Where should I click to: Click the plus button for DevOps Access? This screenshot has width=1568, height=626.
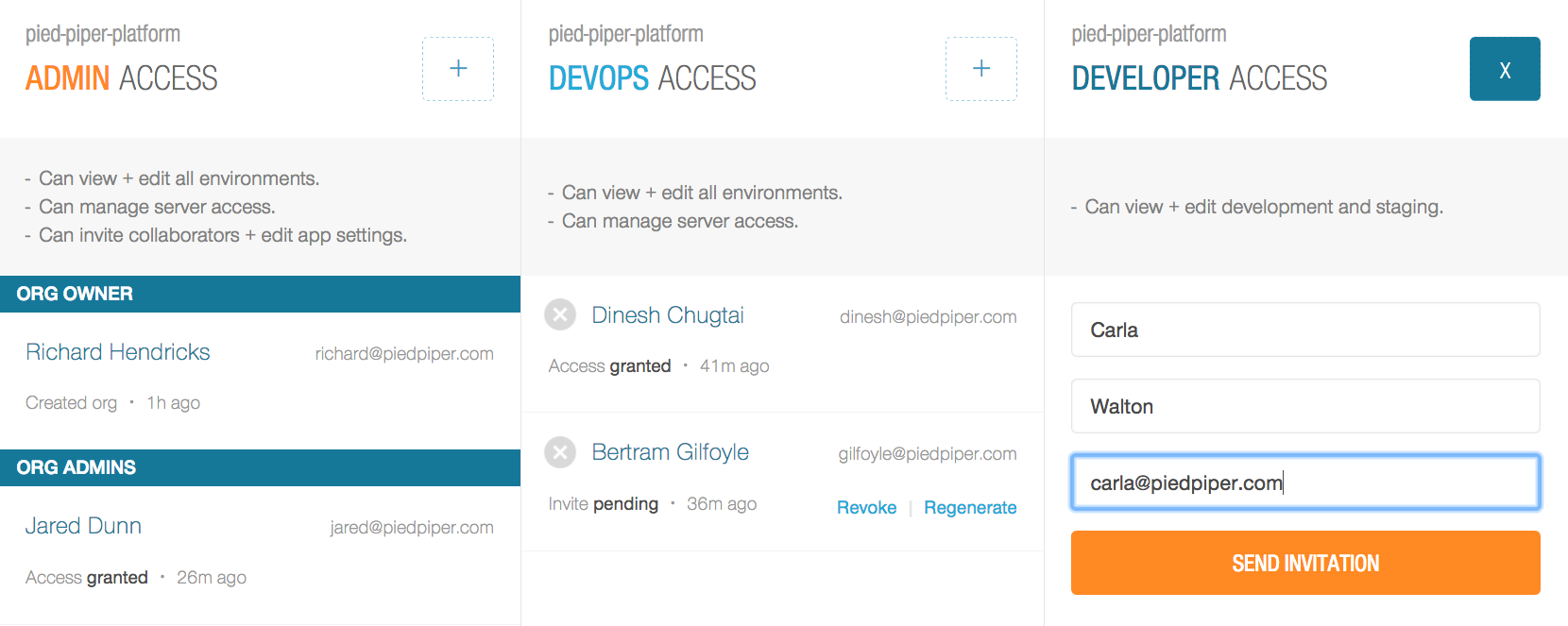pos(981,69)
